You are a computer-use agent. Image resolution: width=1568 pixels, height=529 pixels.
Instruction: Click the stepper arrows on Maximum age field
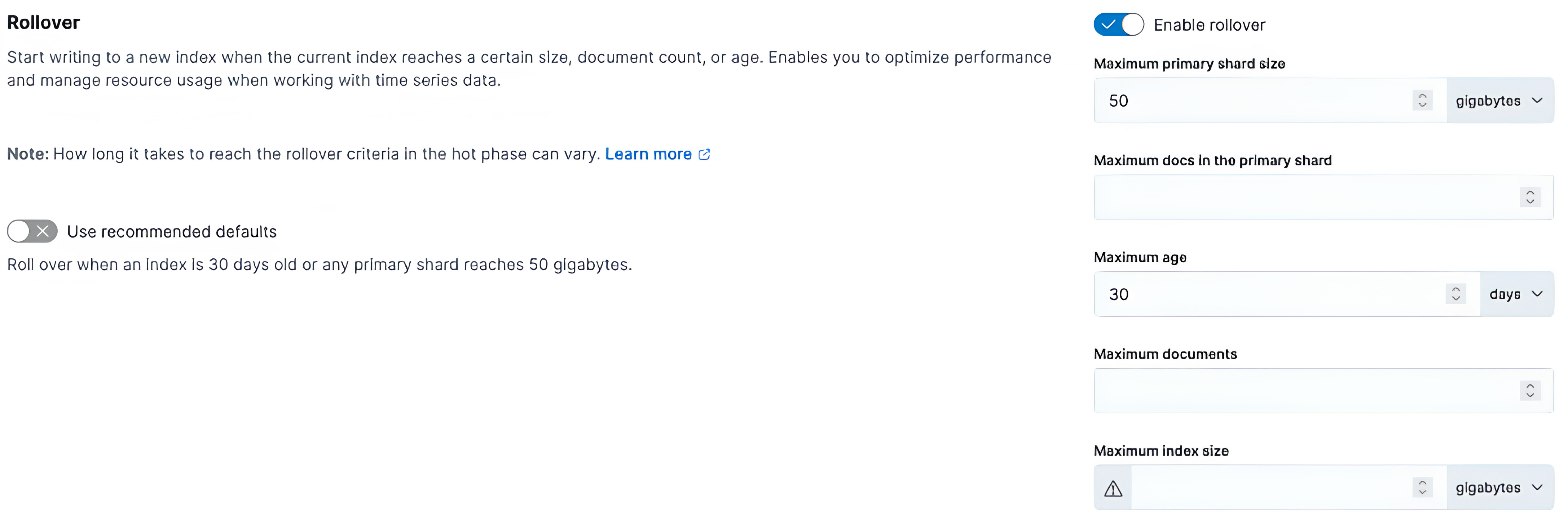click(1455, 294)
